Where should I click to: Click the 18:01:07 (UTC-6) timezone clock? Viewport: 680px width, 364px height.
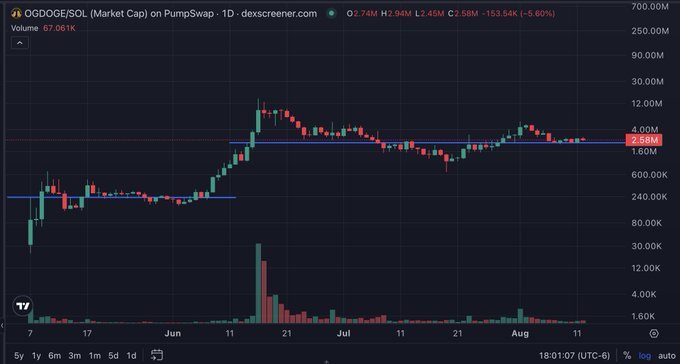574,356
